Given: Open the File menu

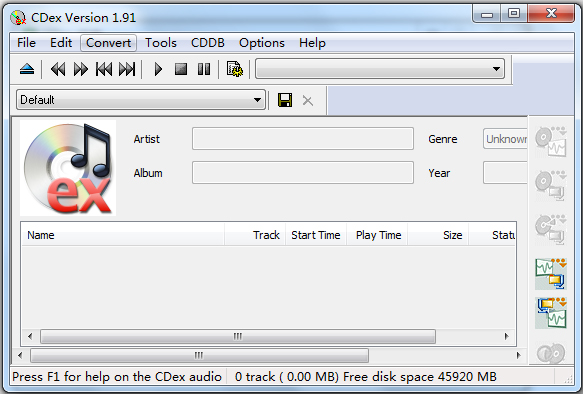Looking at the screenshot, I should point(26,43).
